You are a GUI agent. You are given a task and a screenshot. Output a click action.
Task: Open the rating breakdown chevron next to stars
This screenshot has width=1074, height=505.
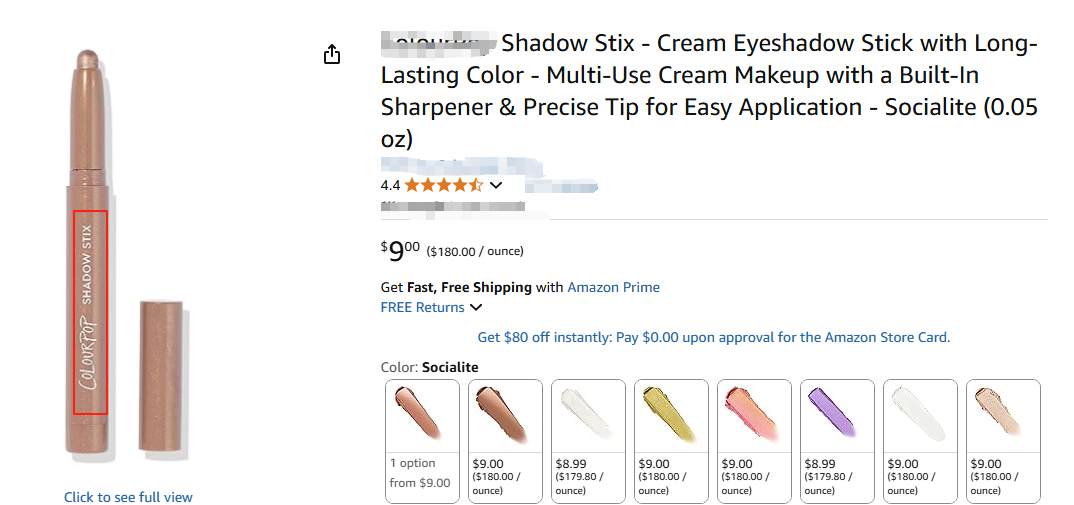(495, 185)
